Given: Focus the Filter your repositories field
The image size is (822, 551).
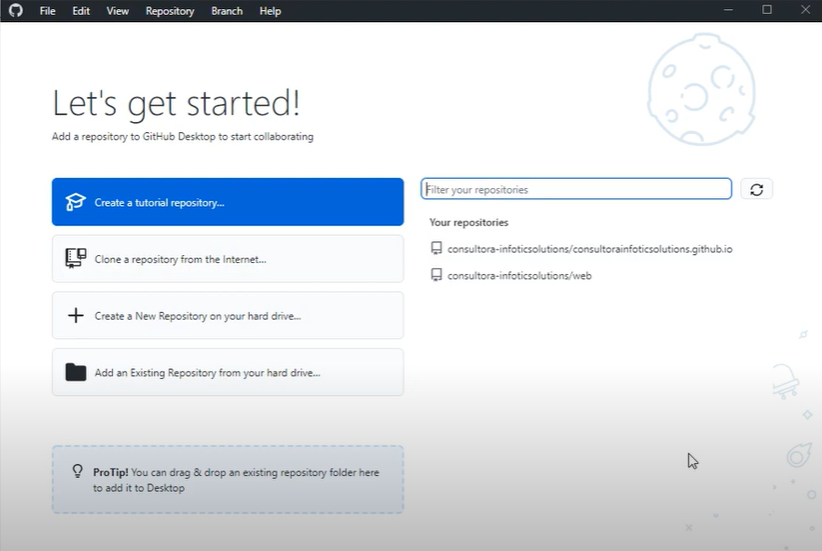Looking at the screenshot, I should (x=576, y=189).
